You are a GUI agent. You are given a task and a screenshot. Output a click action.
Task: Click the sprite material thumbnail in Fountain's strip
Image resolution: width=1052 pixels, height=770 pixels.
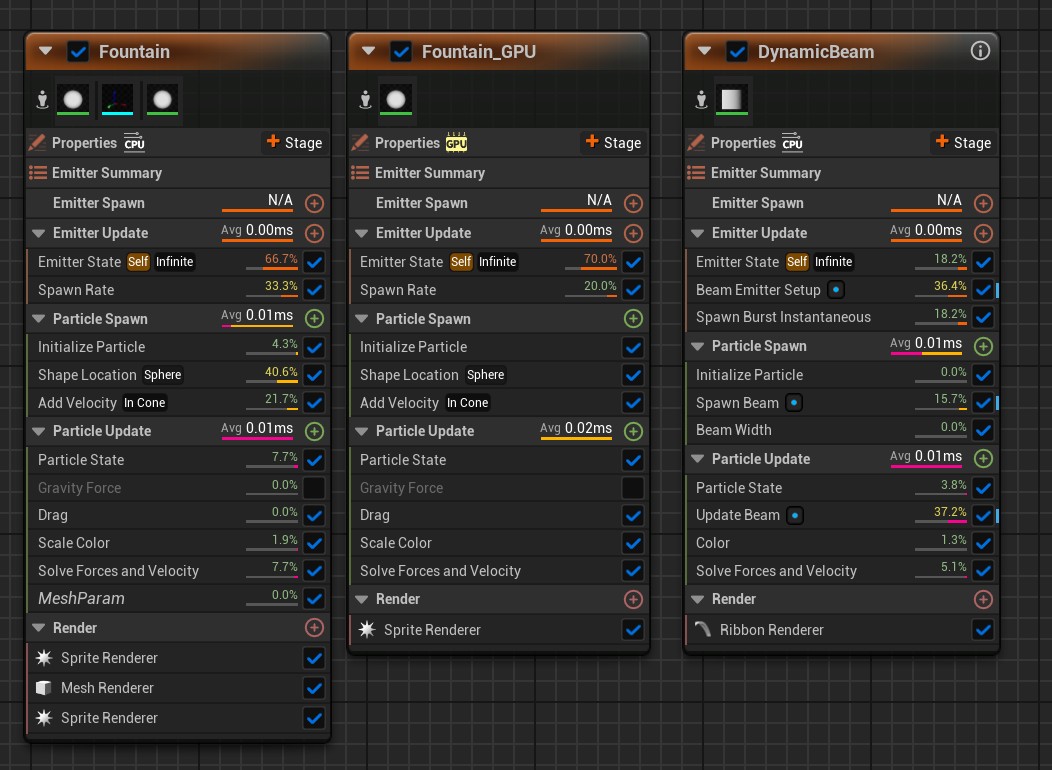pyautogui.click(x=71, y=100)
